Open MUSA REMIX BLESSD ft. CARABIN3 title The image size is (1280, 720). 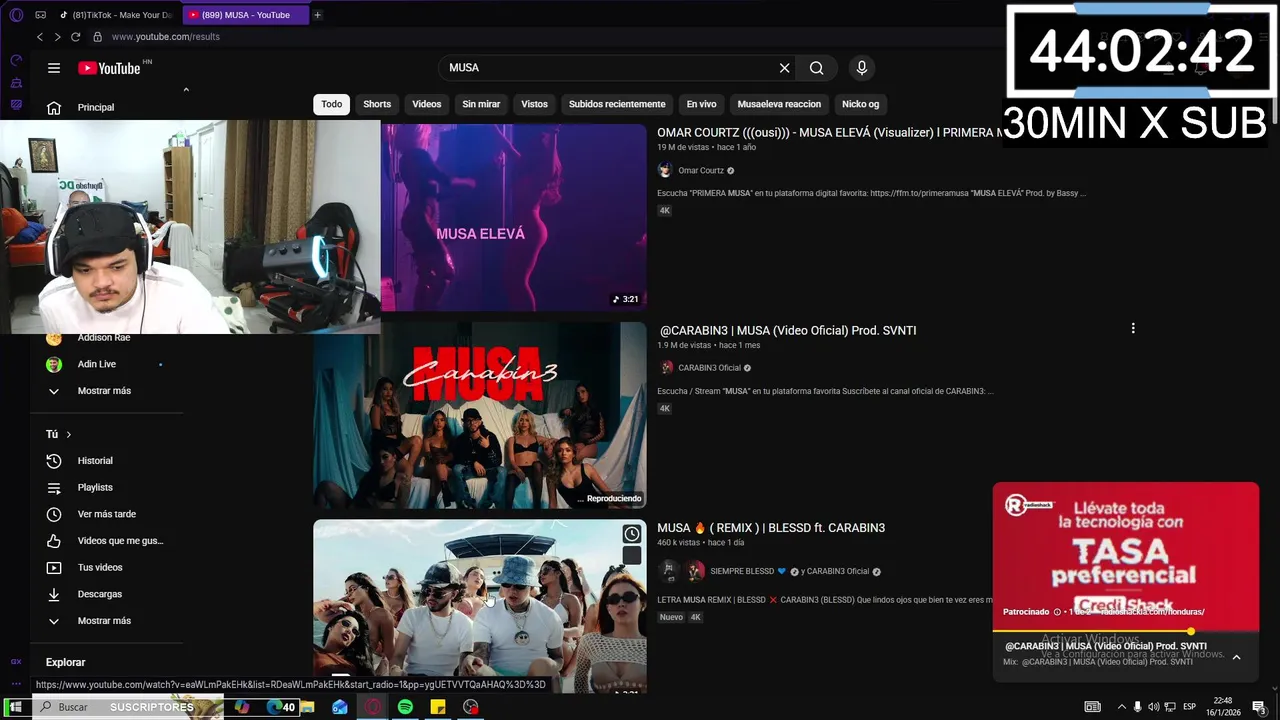coord(771,528)
